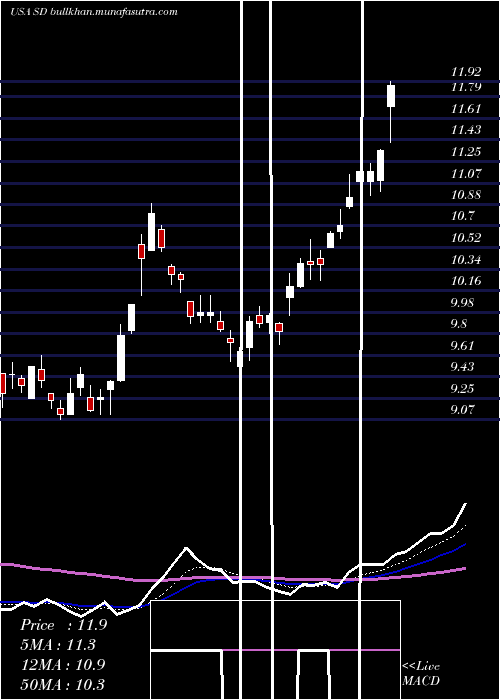This screenshot has width=500, height=700.
Task: Click the latest topmost white candlestick
Action: (391, 96)
